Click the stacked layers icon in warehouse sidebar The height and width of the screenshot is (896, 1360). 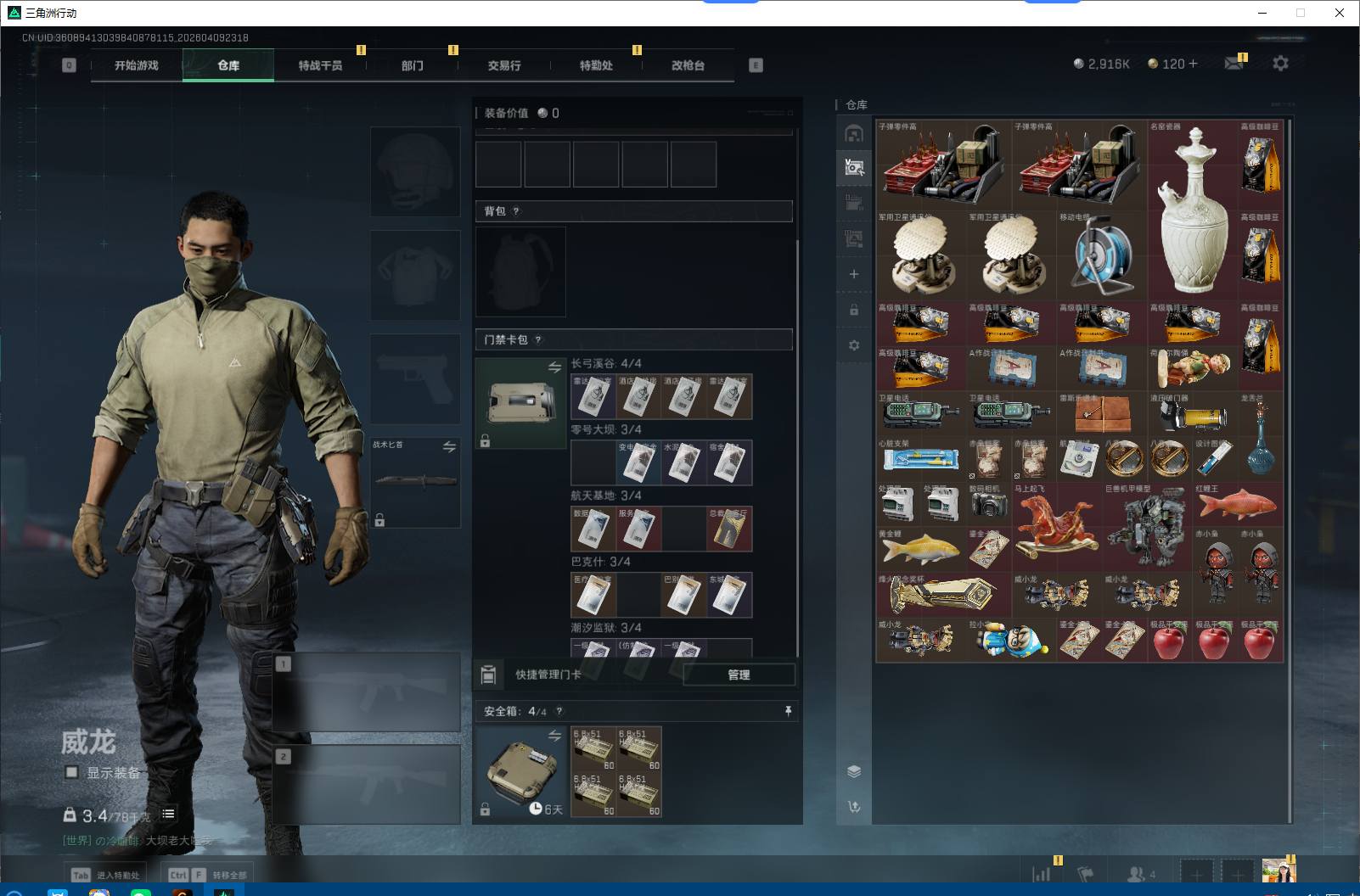[x=854, y=770]
